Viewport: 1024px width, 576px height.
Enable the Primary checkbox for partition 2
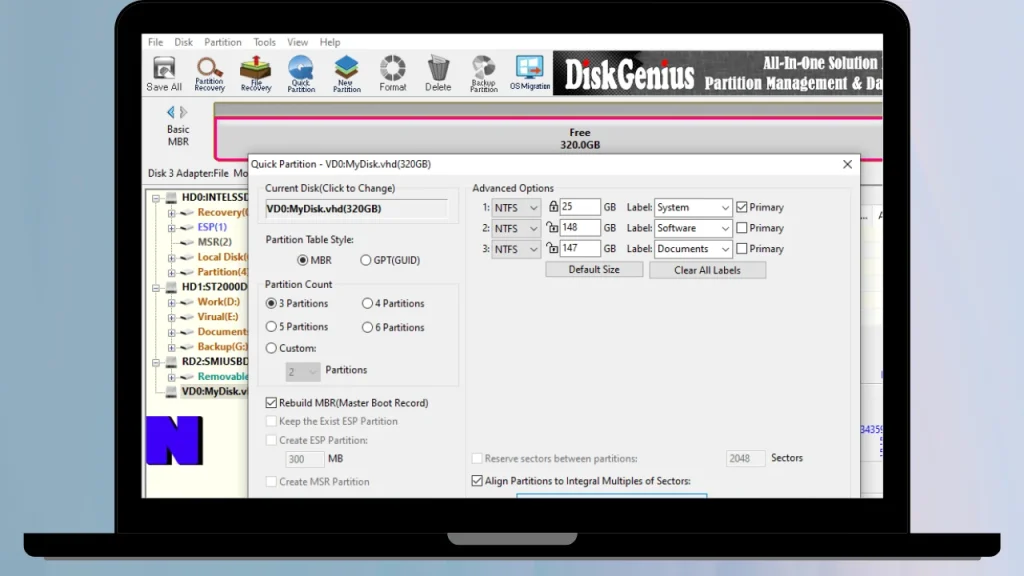(742, 228)
